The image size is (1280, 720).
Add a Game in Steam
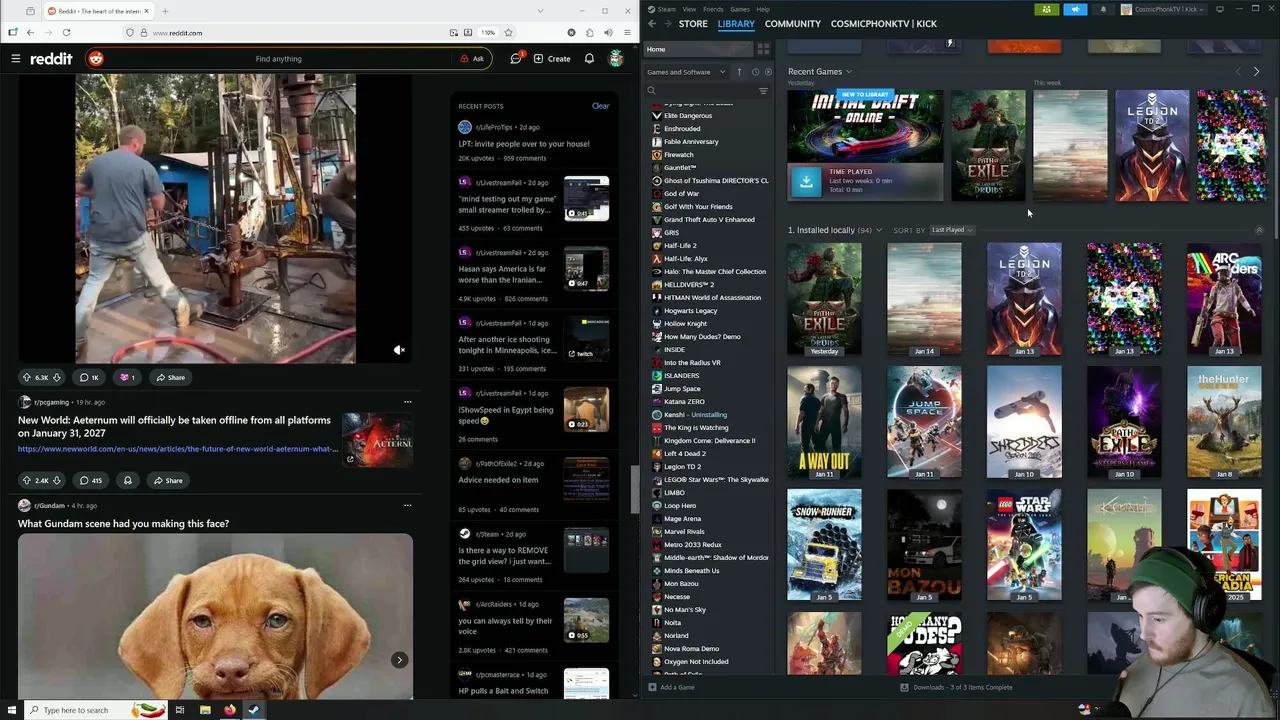671,687
